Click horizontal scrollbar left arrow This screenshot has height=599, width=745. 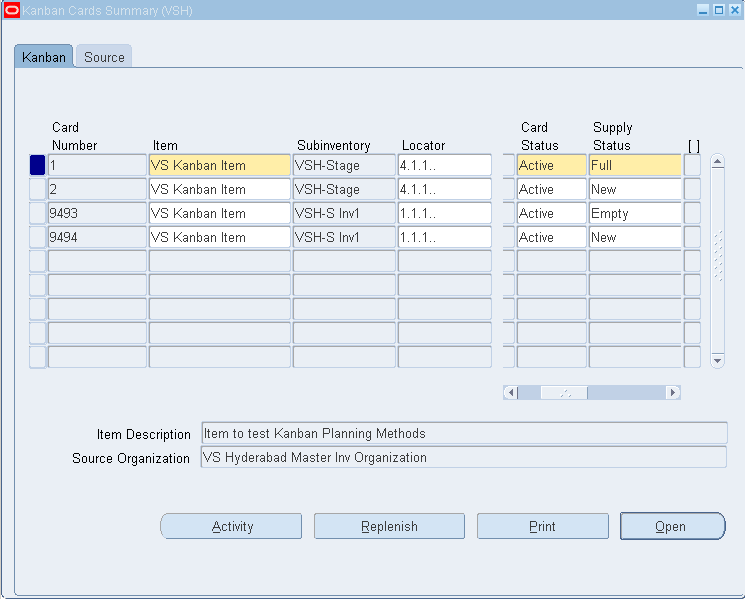click(511, 392)
